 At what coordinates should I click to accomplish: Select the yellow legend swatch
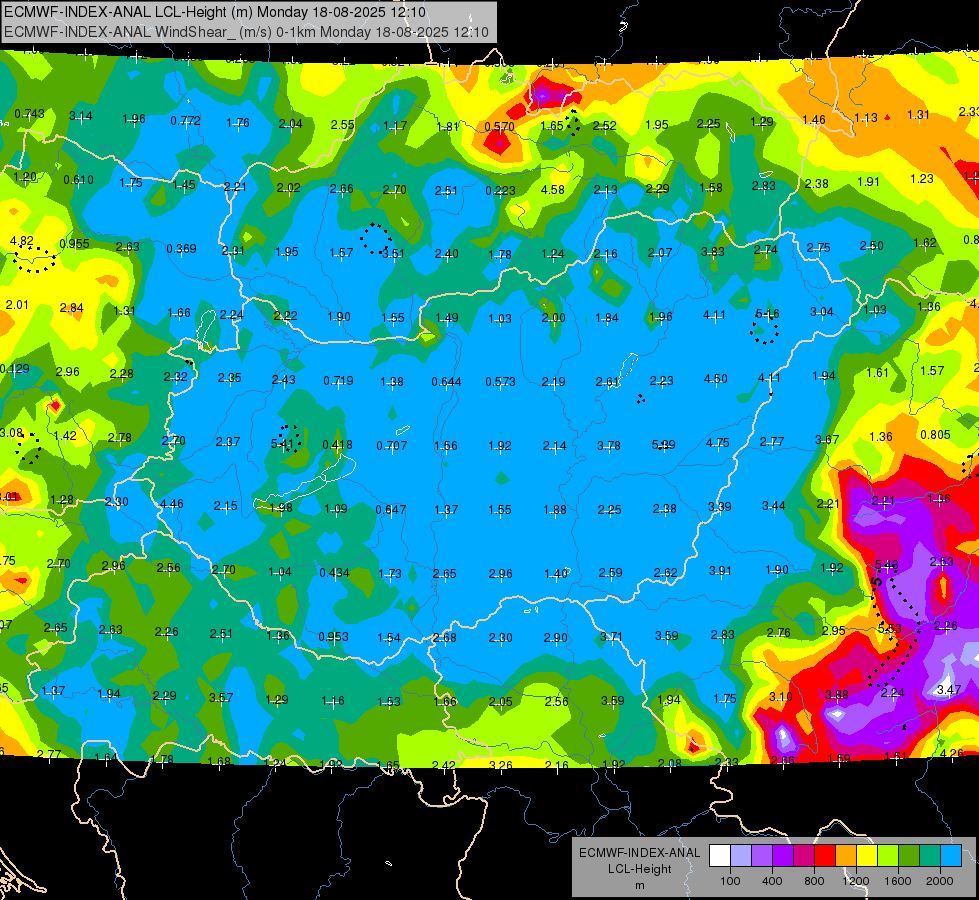click(867, 855)
